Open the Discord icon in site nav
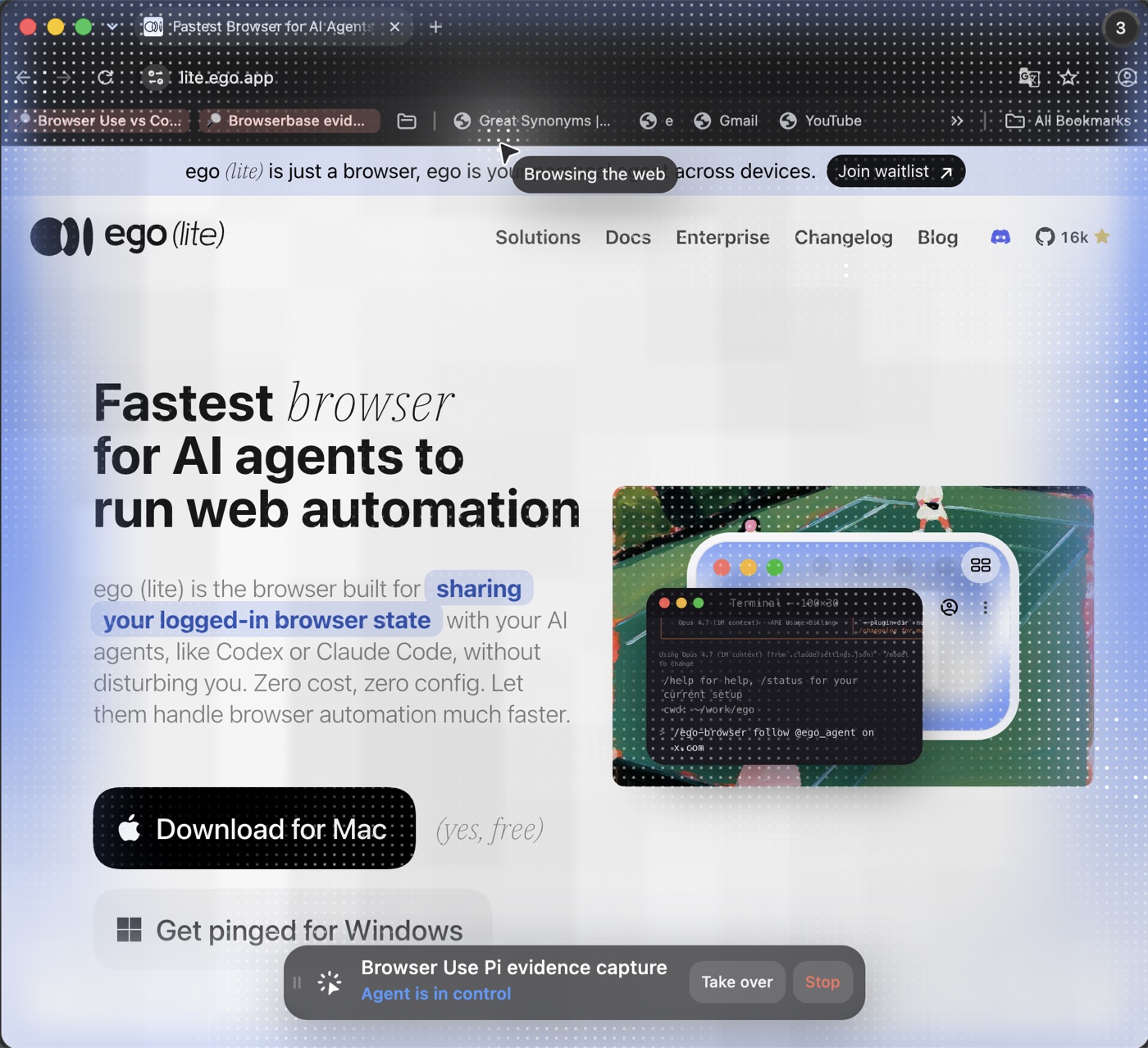 point(1000,237)
